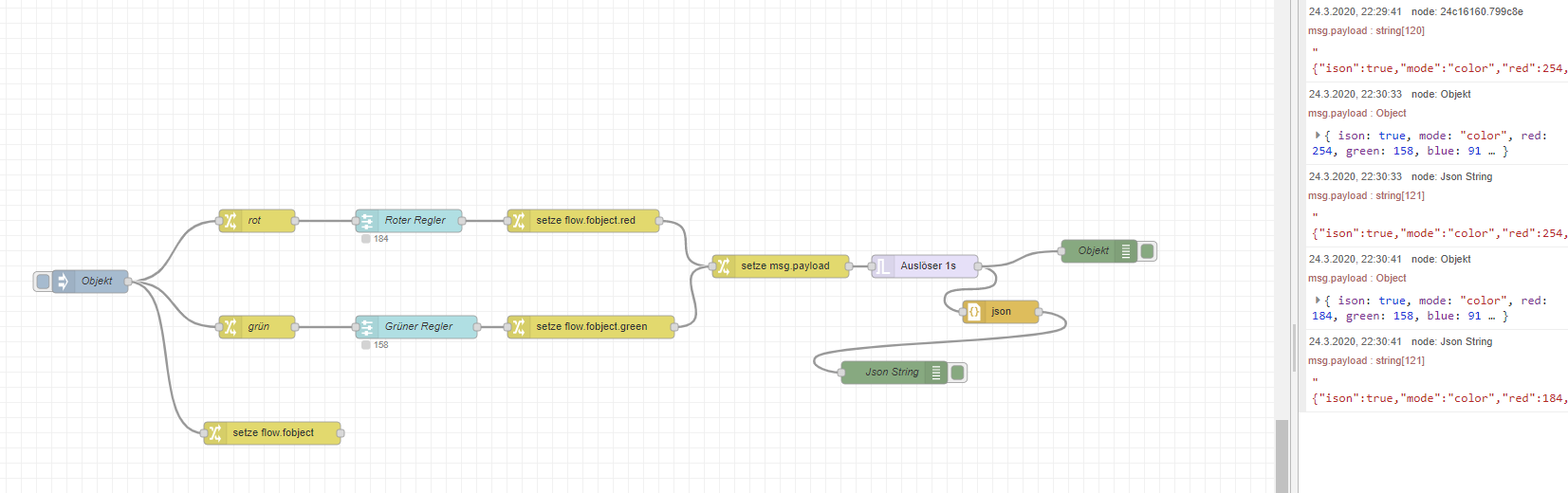Click the json node braces icon
The image size is (1568, 493).
coord(973,312)
